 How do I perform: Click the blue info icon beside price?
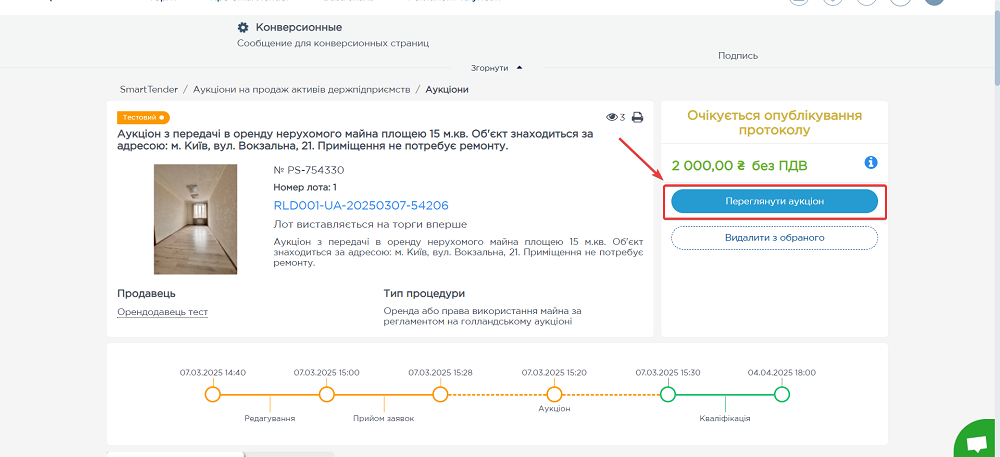pos(871,163)
